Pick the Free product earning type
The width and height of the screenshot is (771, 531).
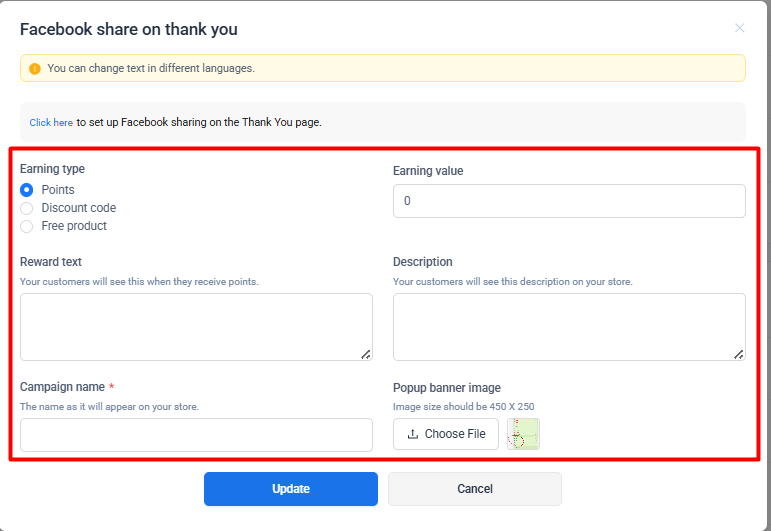tap(27, 226)
